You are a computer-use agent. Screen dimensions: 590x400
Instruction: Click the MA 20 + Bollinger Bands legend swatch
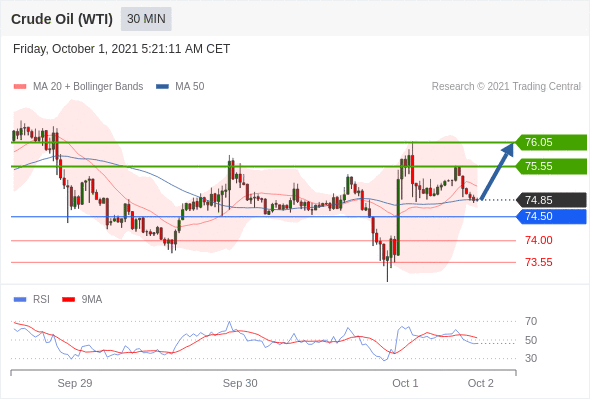pyautogui.click(x=20, y=87)
